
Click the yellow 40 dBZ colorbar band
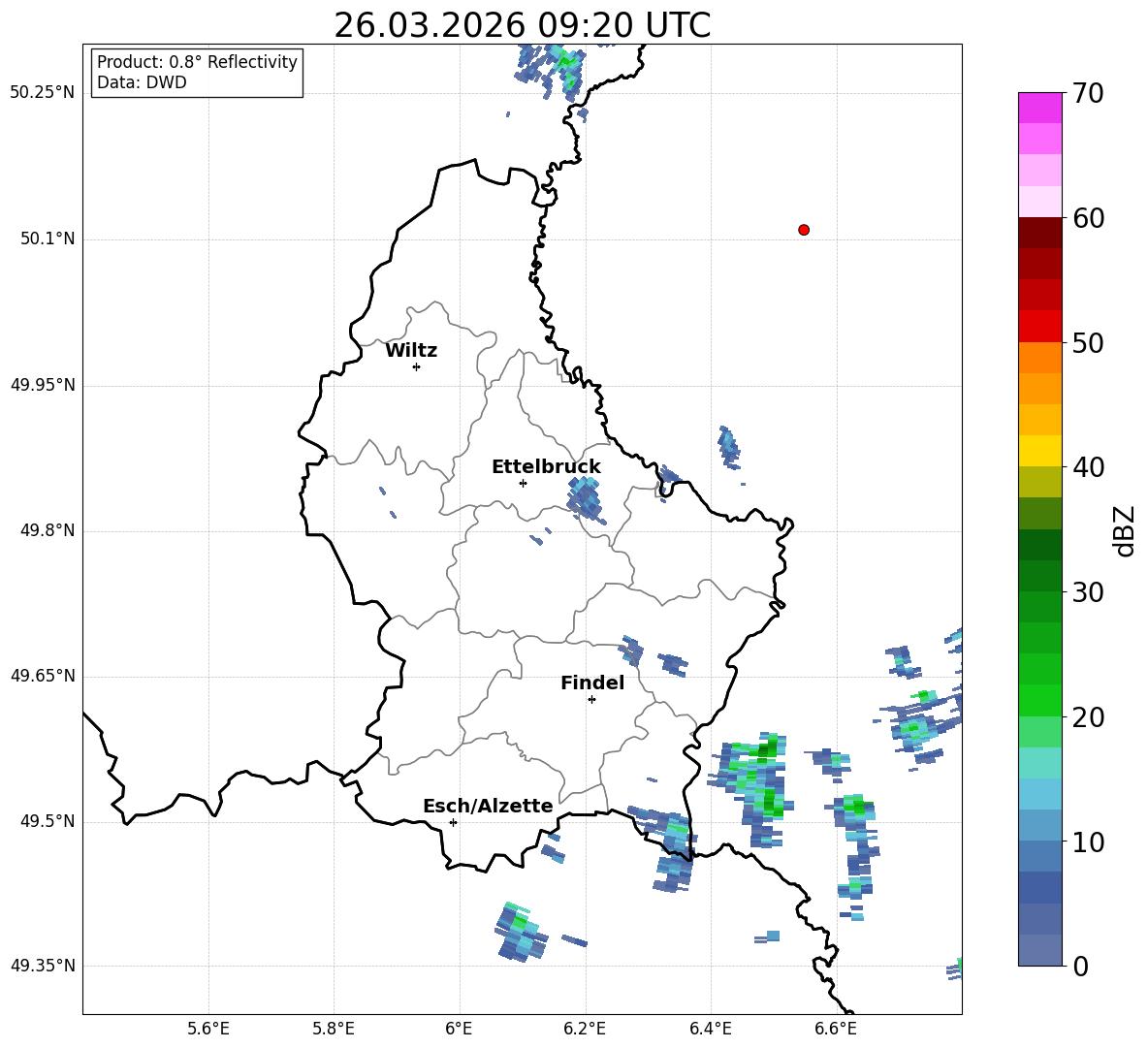click(x=1039, y=451)
